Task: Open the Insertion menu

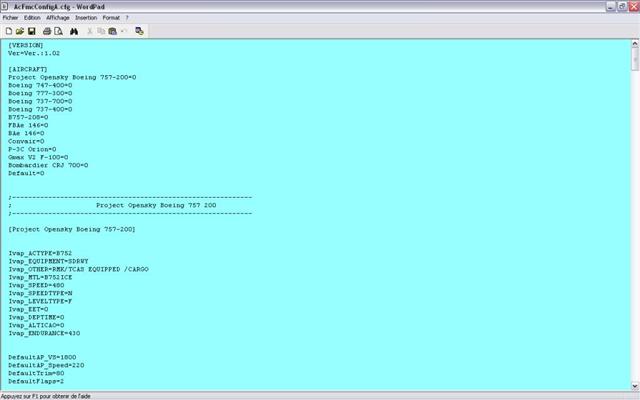Action: pyautogui.click(x=86, y=18)
